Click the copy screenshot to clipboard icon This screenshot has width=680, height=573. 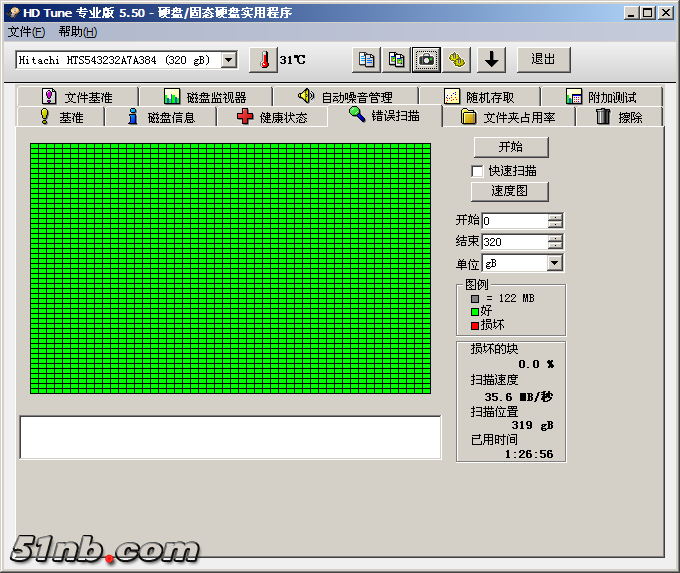pyautogui.click(x=397, y=60)
